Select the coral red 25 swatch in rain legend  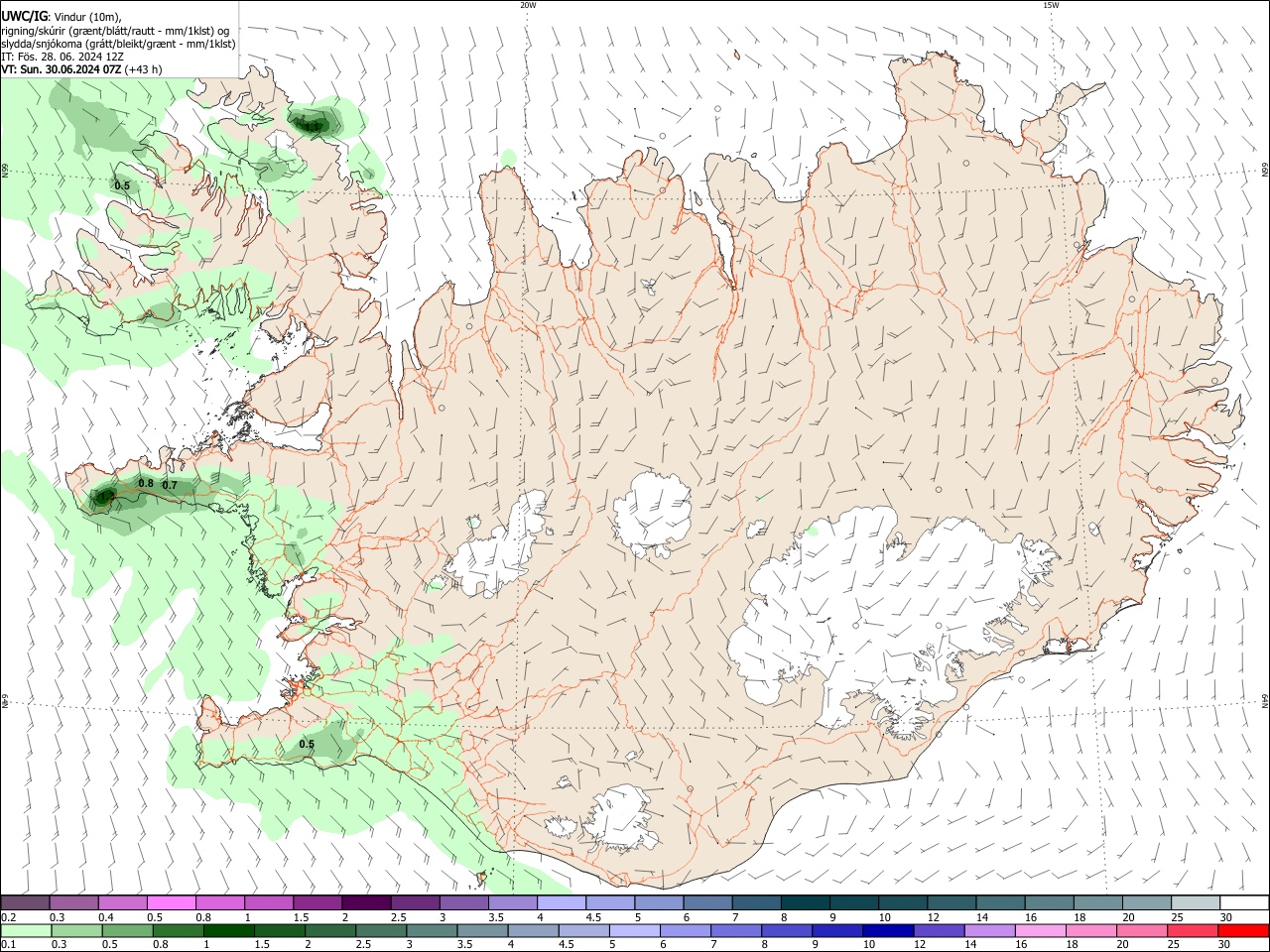point(1193,931)
